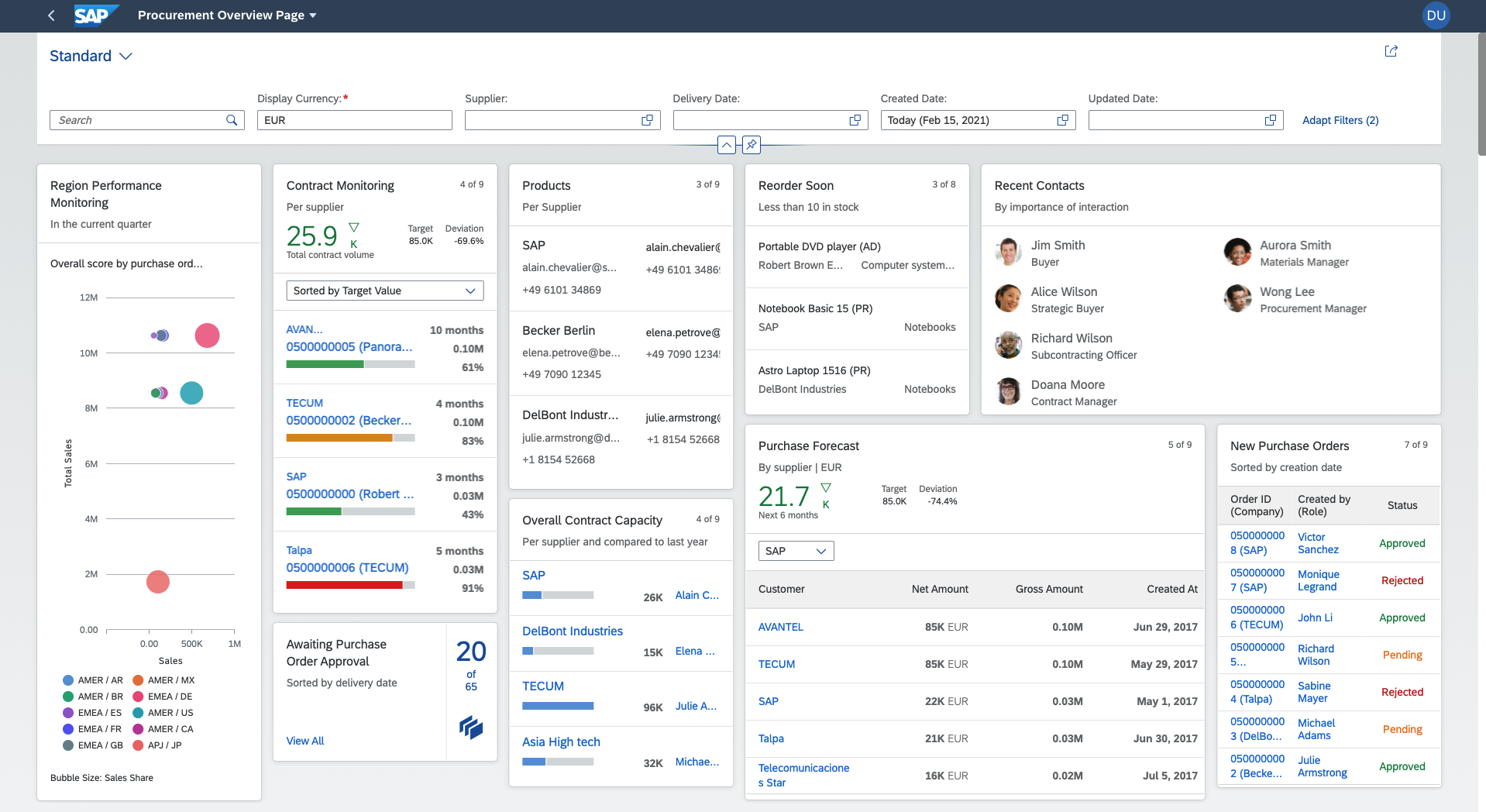The width and height of the screenshot is (1486, 812).
Task: Click the EMEA / DE pink bubble in chart
Action: point(207,335)
